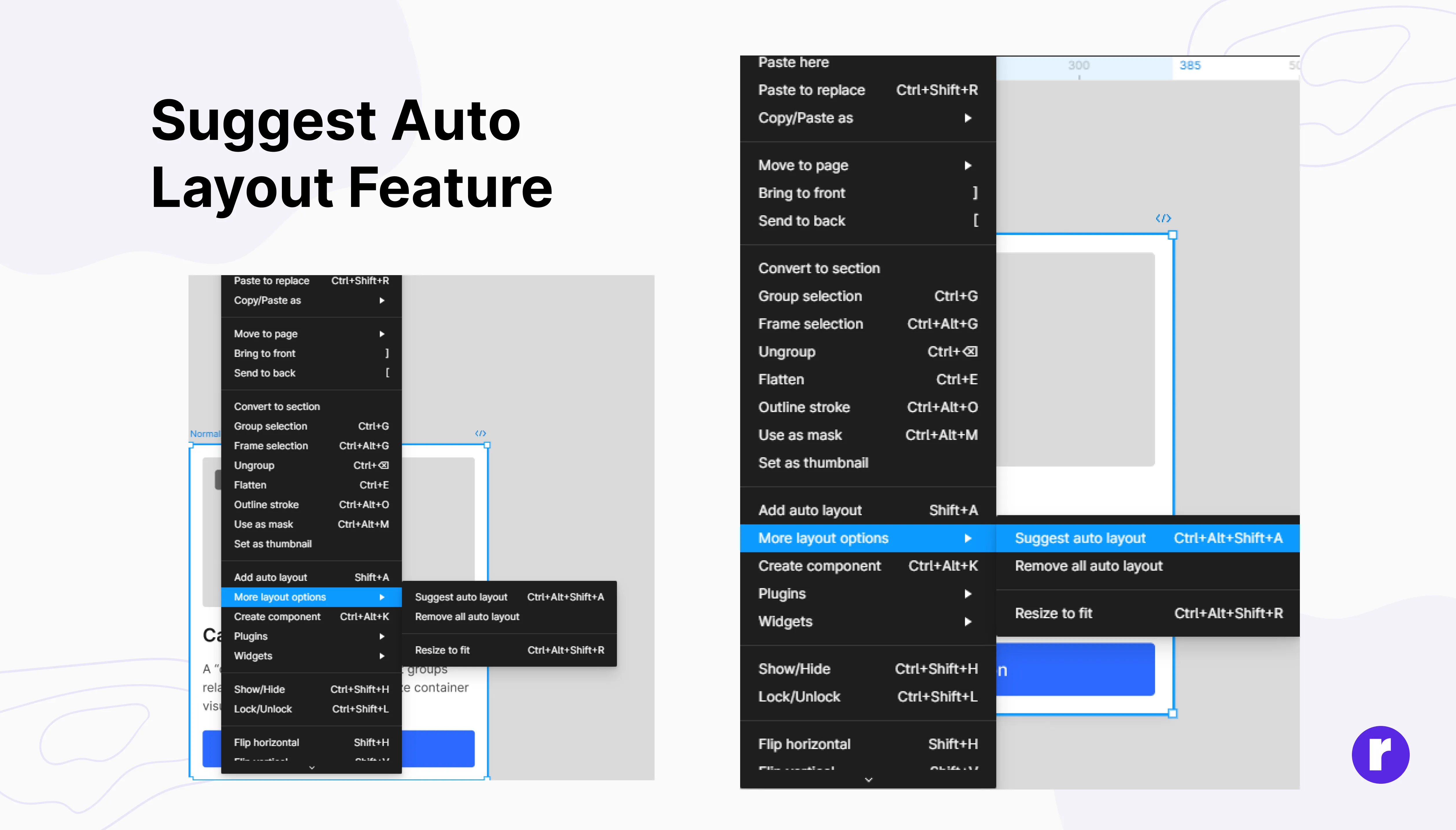Screen dimensions: 1456x830
Task: Click the 385 ruler marker at the top
Action: pyautogui.click(x=1190, y=66)
